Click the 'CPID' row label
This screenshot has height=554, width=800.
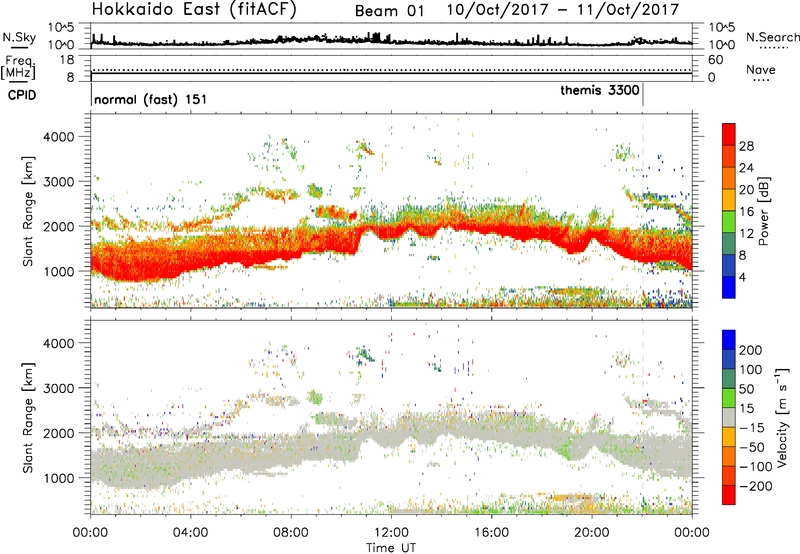click(x=22, y=95)
